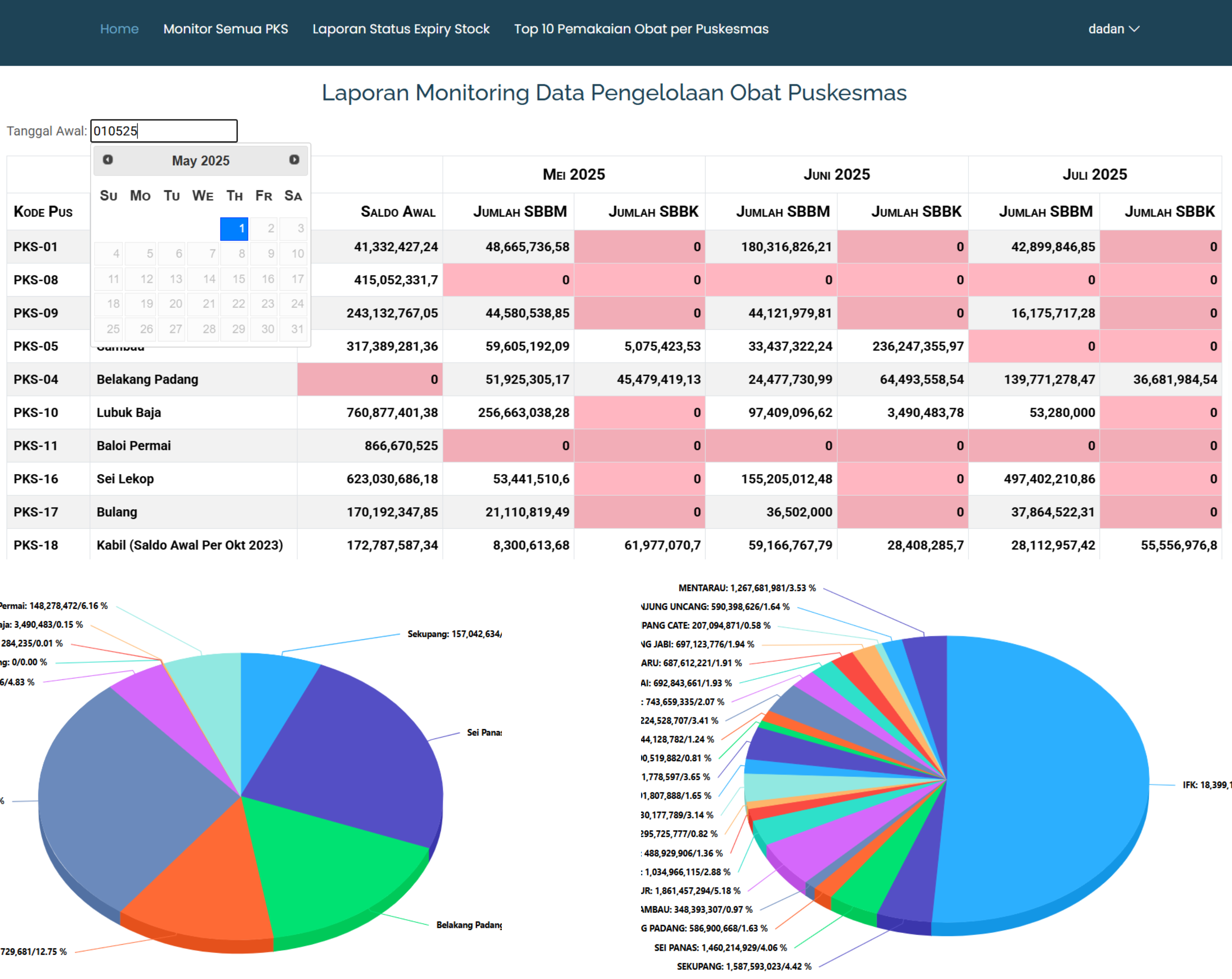The image size is (1232, 979).
Task: Click the Tanggal Awal date field
Action: point(164,131)
